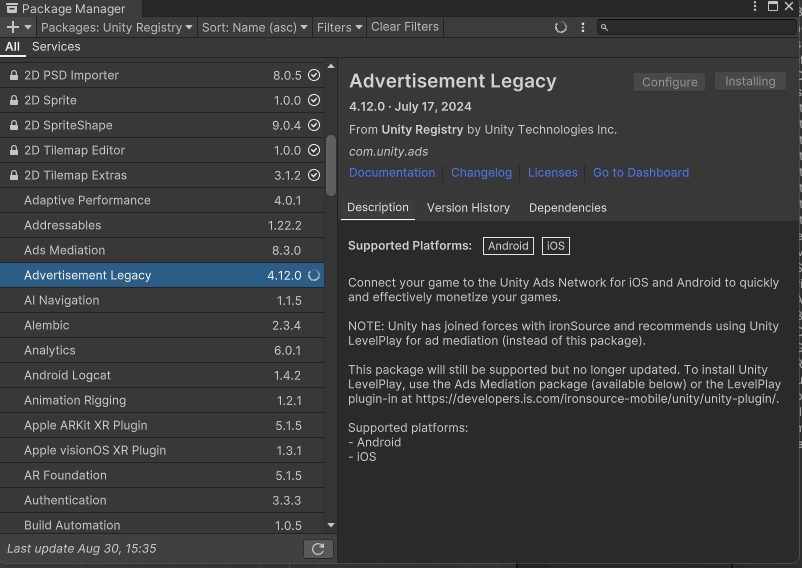The height and width of the screenshot is (568, 802).
Task: Click the lock icon for 2D Tilemap Editor
Action: click(x=14, y=150)
